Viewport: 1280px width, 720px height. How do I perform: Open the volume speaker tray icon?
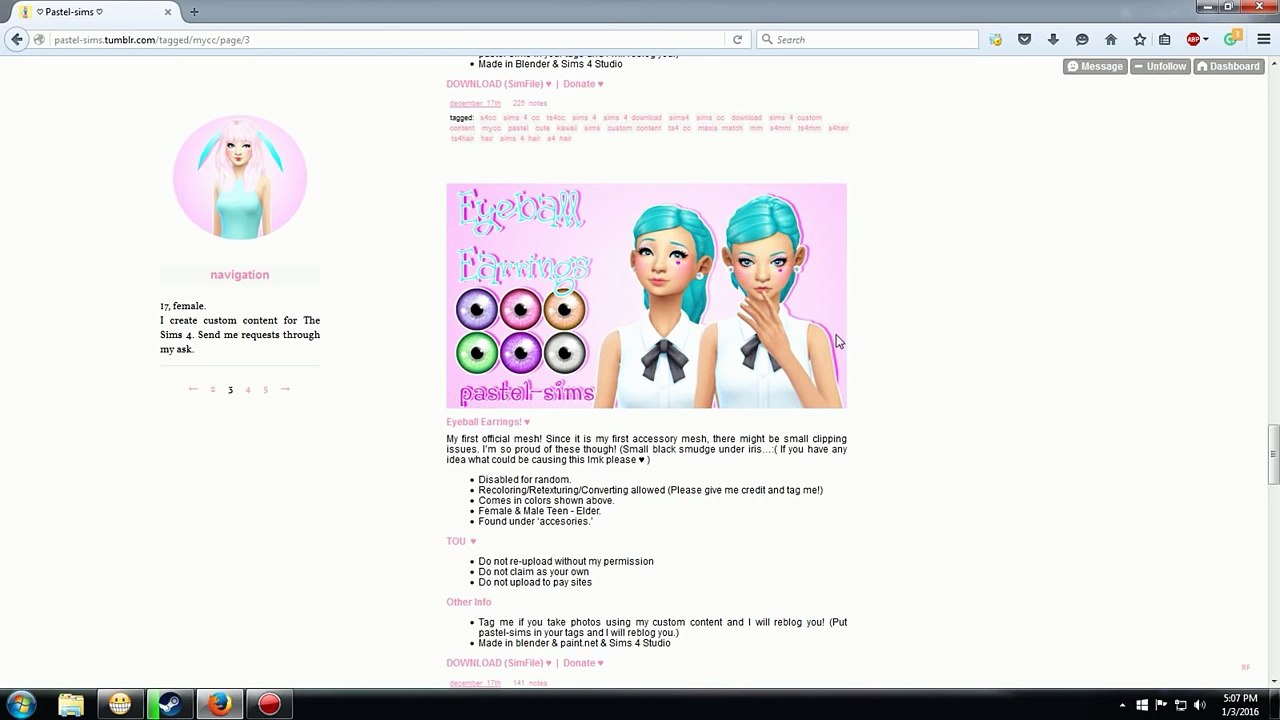[x=1200, y=705]
